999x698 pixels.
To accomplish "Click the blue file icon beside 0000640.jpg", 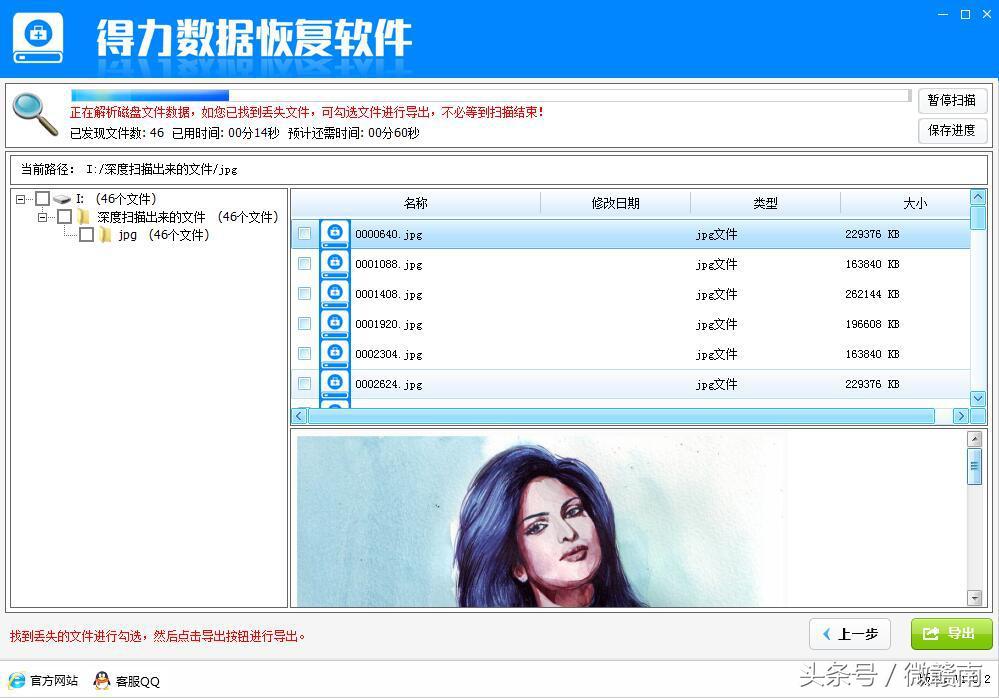I will pyautogui.click(x=334, y=233).
